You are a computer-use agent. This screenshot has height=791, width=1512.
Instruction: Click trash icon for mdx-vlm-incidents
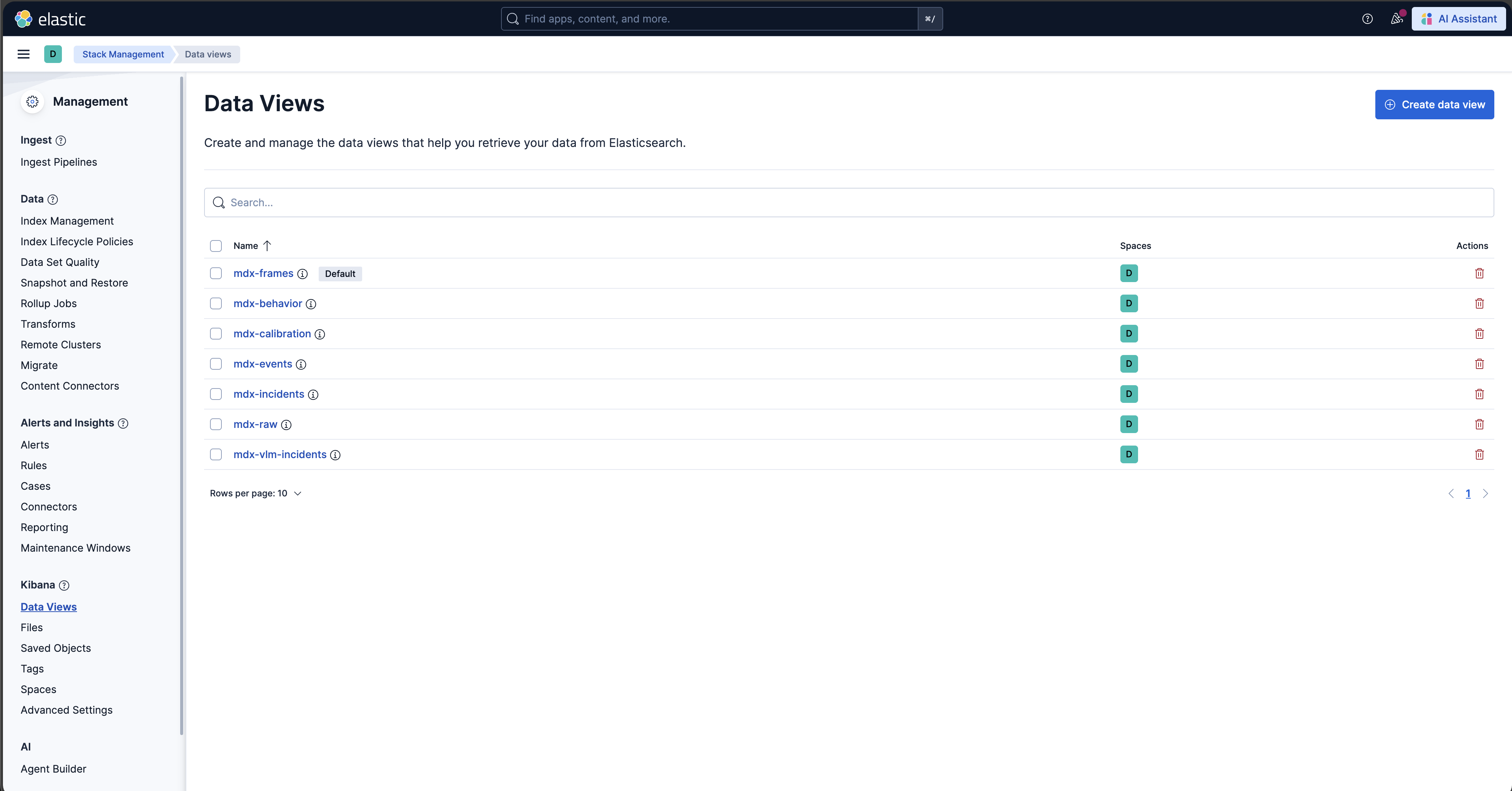[x=1479, y=455]
